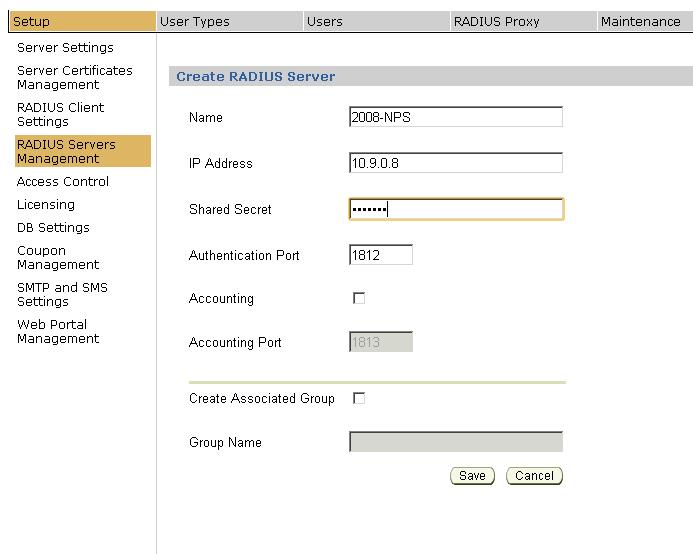
Task: Go to DB Settings
Action: tap(53, 227)
